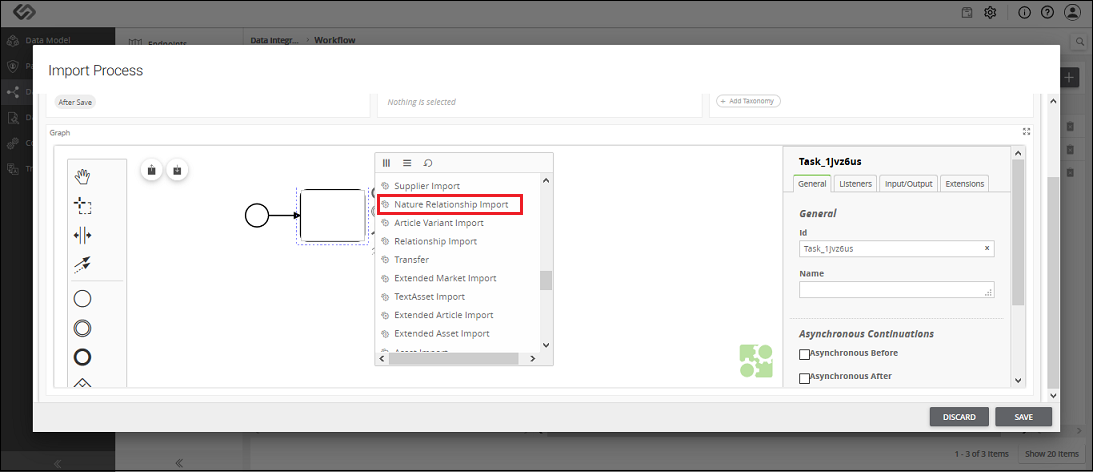Viewport: 1093px width, 472px height.
Task: Open the user profile icon
Action: tap(1072, 13)
